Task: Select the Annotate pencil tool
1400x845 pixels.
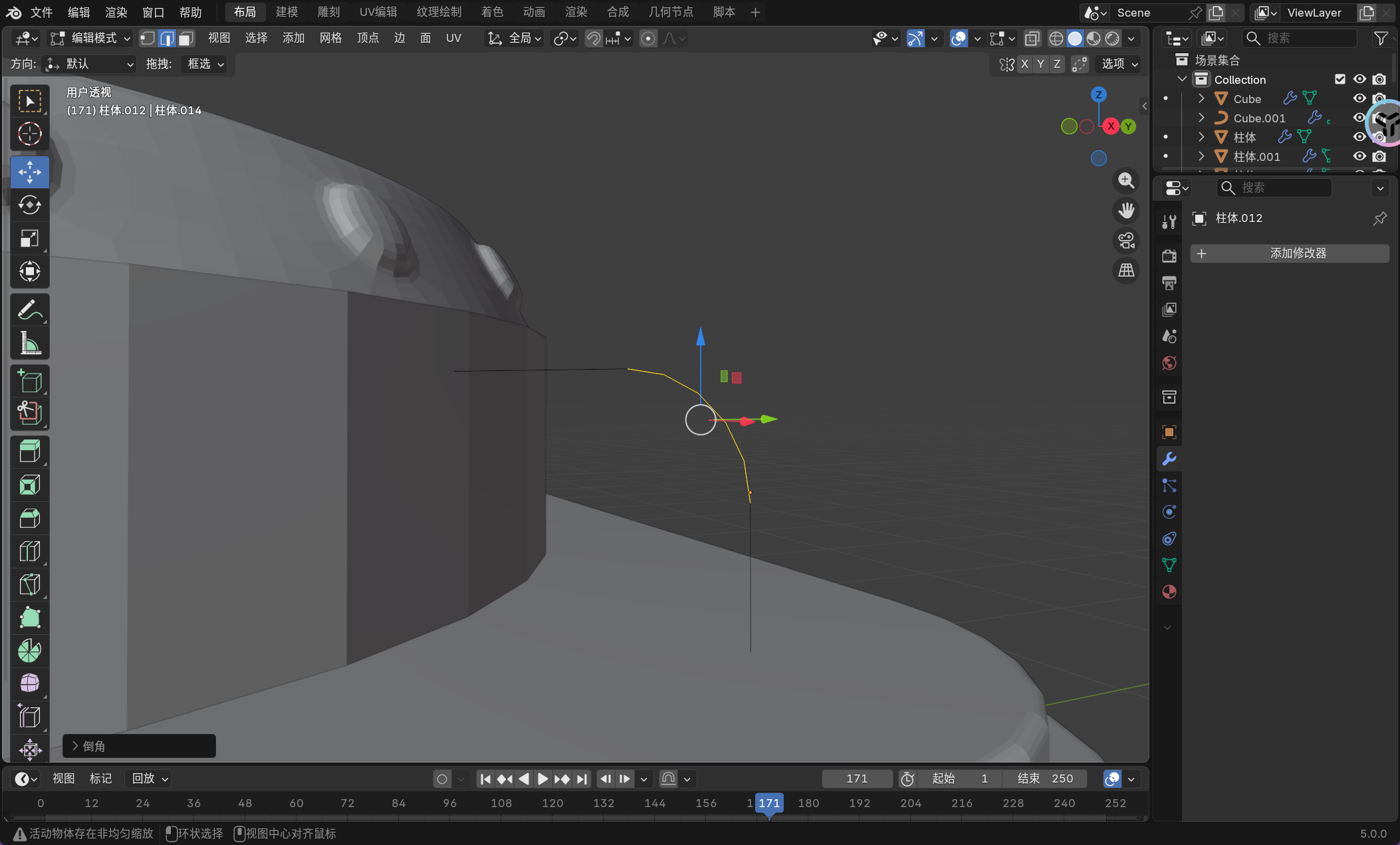Action: [29, 310]
